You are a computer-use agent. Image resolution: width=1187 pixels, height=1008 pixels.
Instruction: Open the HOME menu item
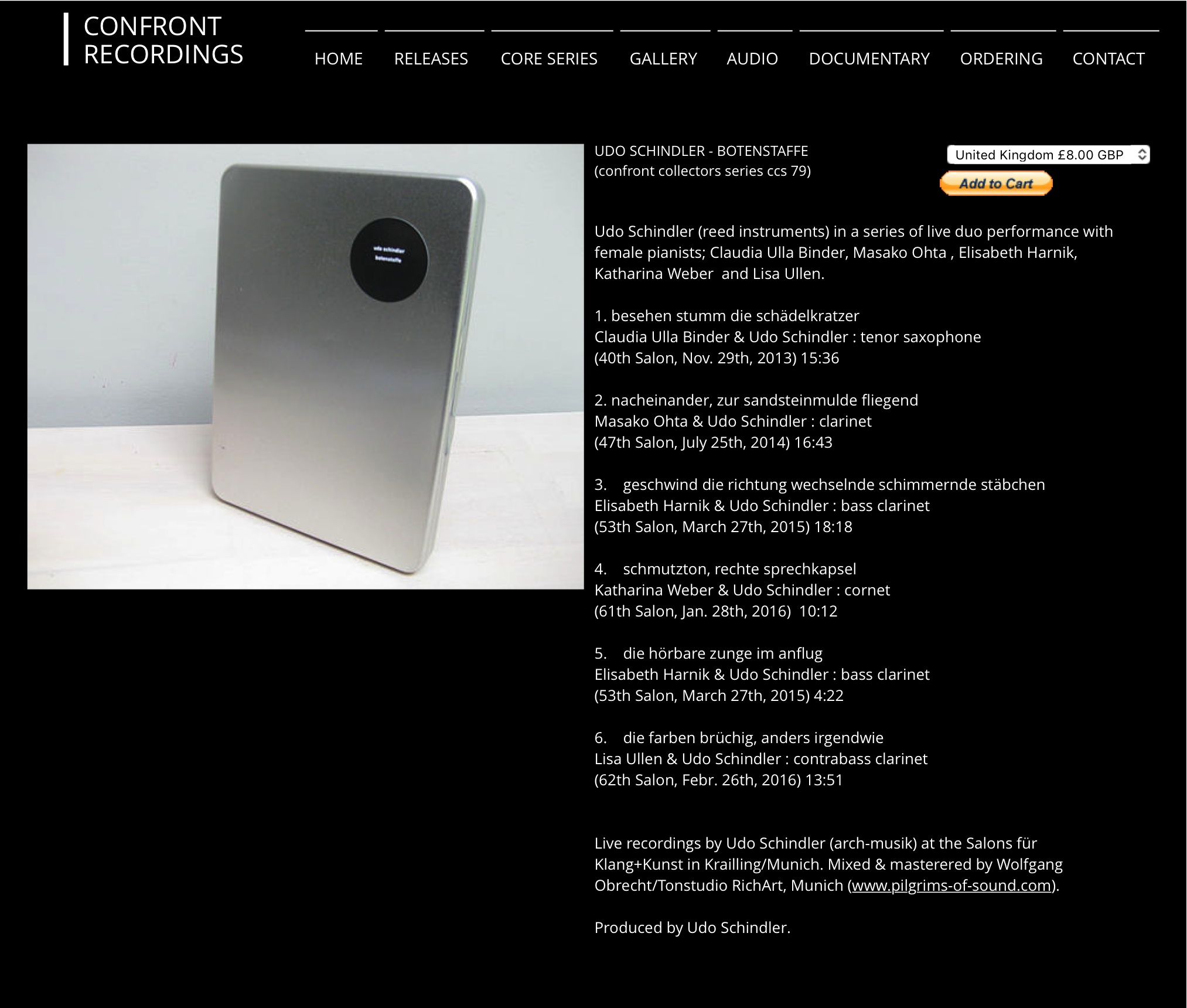pos(339,59)
